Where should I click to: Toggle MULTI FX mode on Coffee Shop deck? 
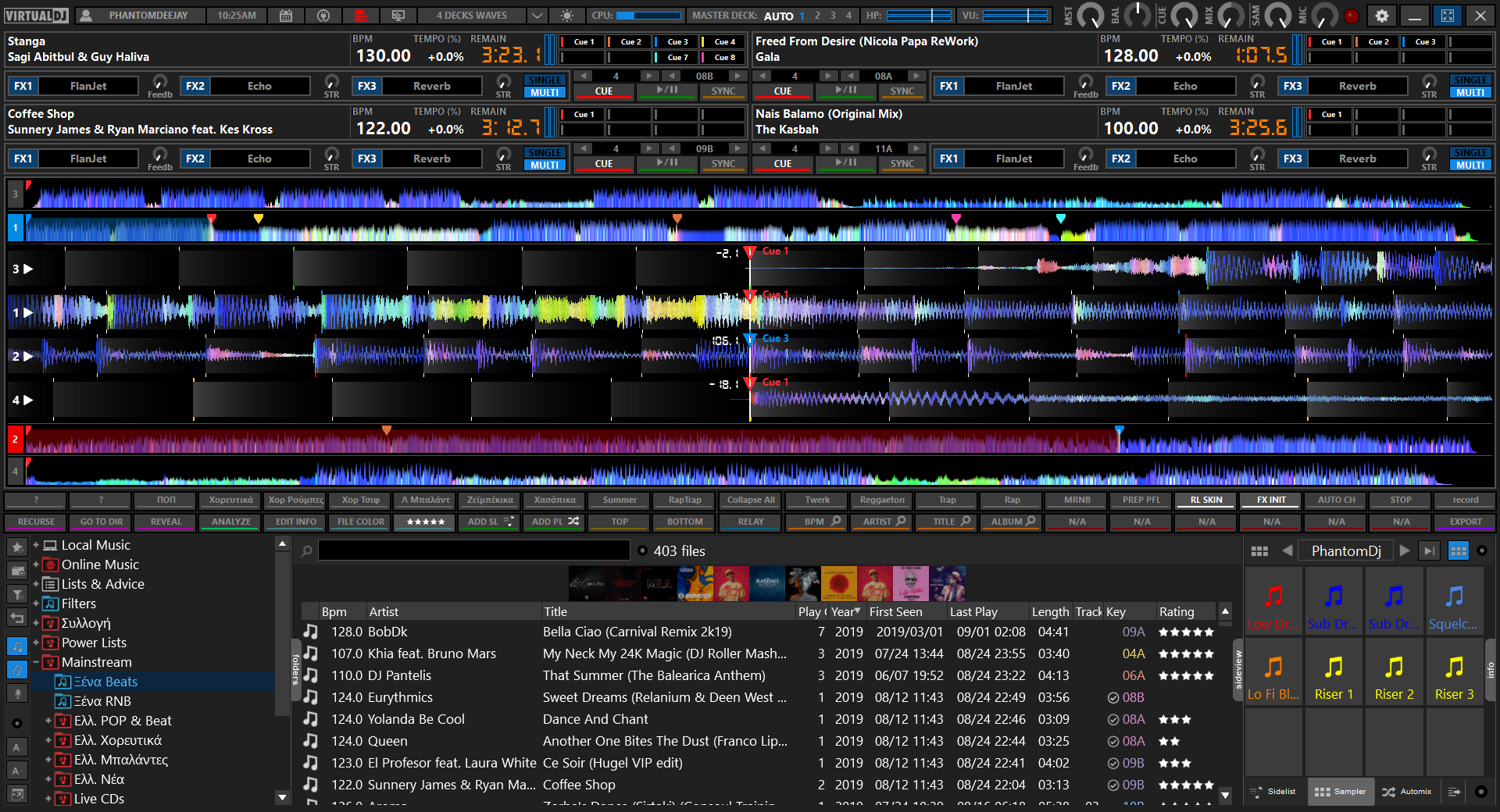coord(545,165)
